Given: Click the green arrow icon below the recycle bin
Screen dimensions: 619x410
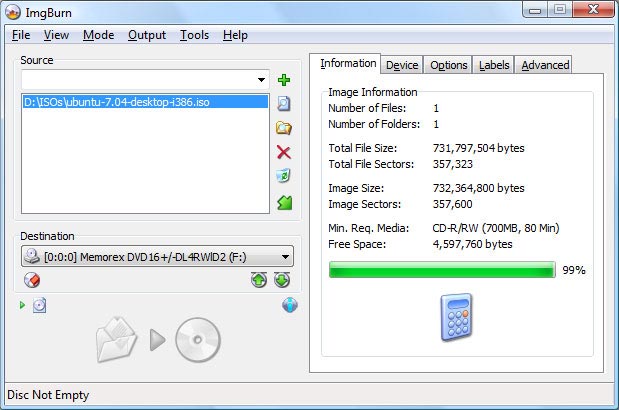Looking at the screenshot, I should click(x=285, y=203).
